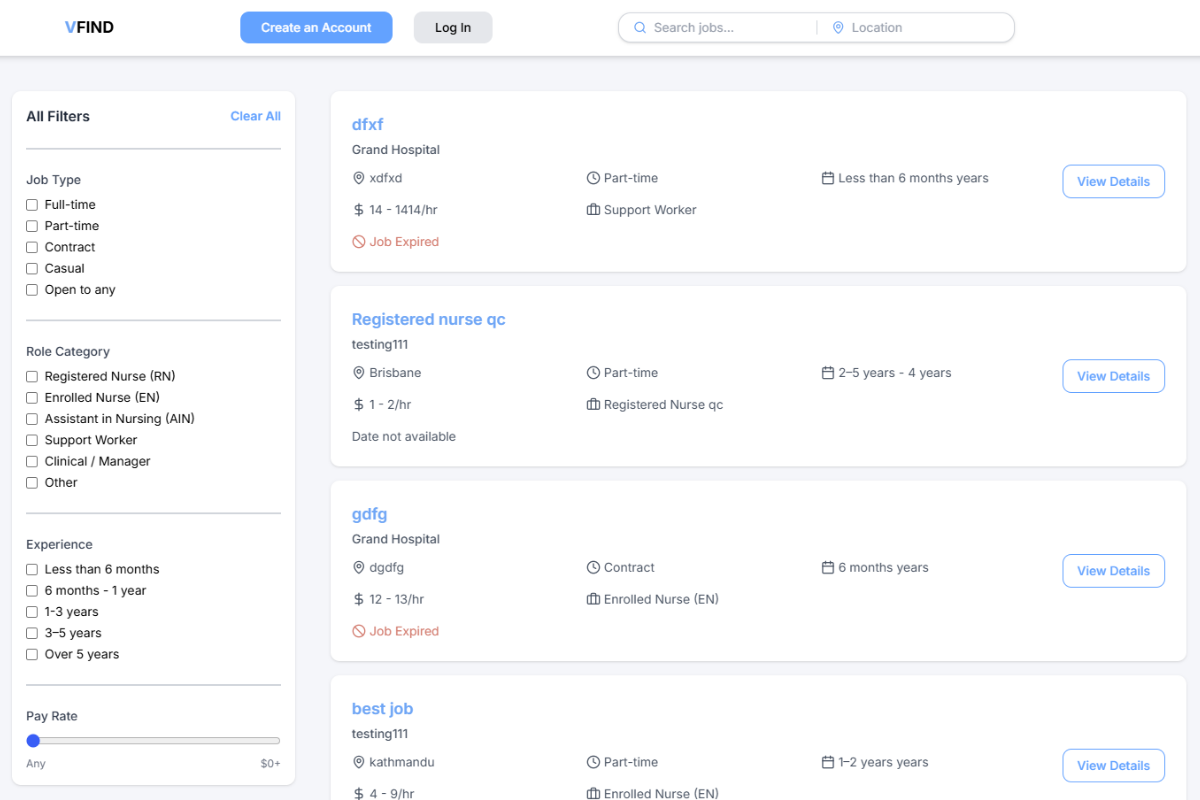Click the Pay Rate slider handle
The height and width of the screenshot is (800, 1200).
click(x=33, y=741)
